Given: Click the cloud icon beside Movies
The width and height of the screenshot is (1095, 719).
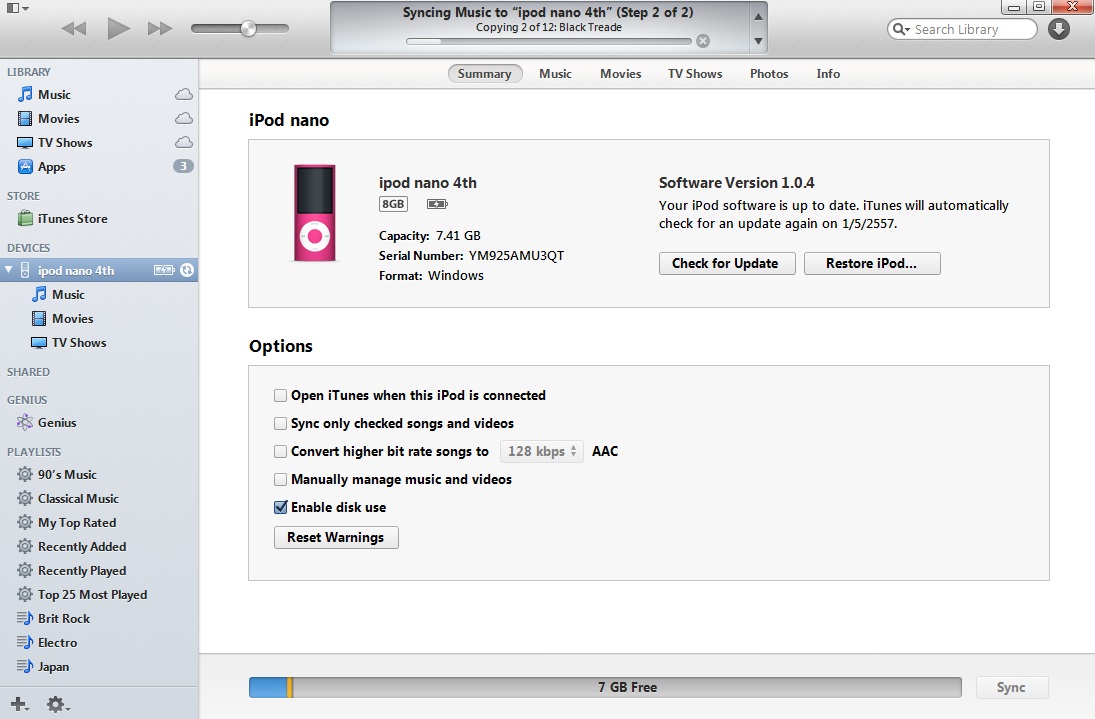Looking at the screenshot, I should point(184,118).
